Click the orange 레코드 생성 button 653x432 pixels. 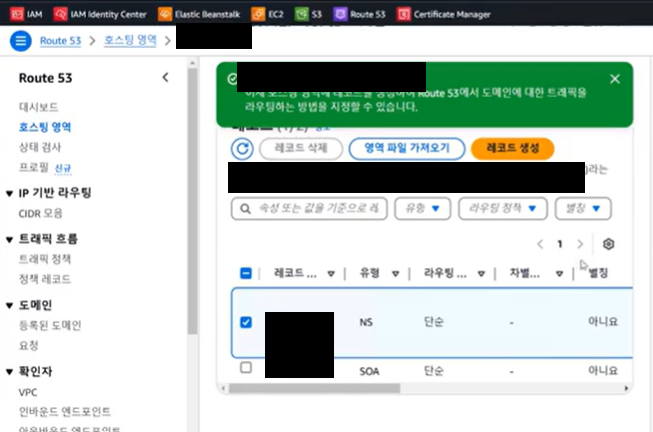(x=513, y=149)
